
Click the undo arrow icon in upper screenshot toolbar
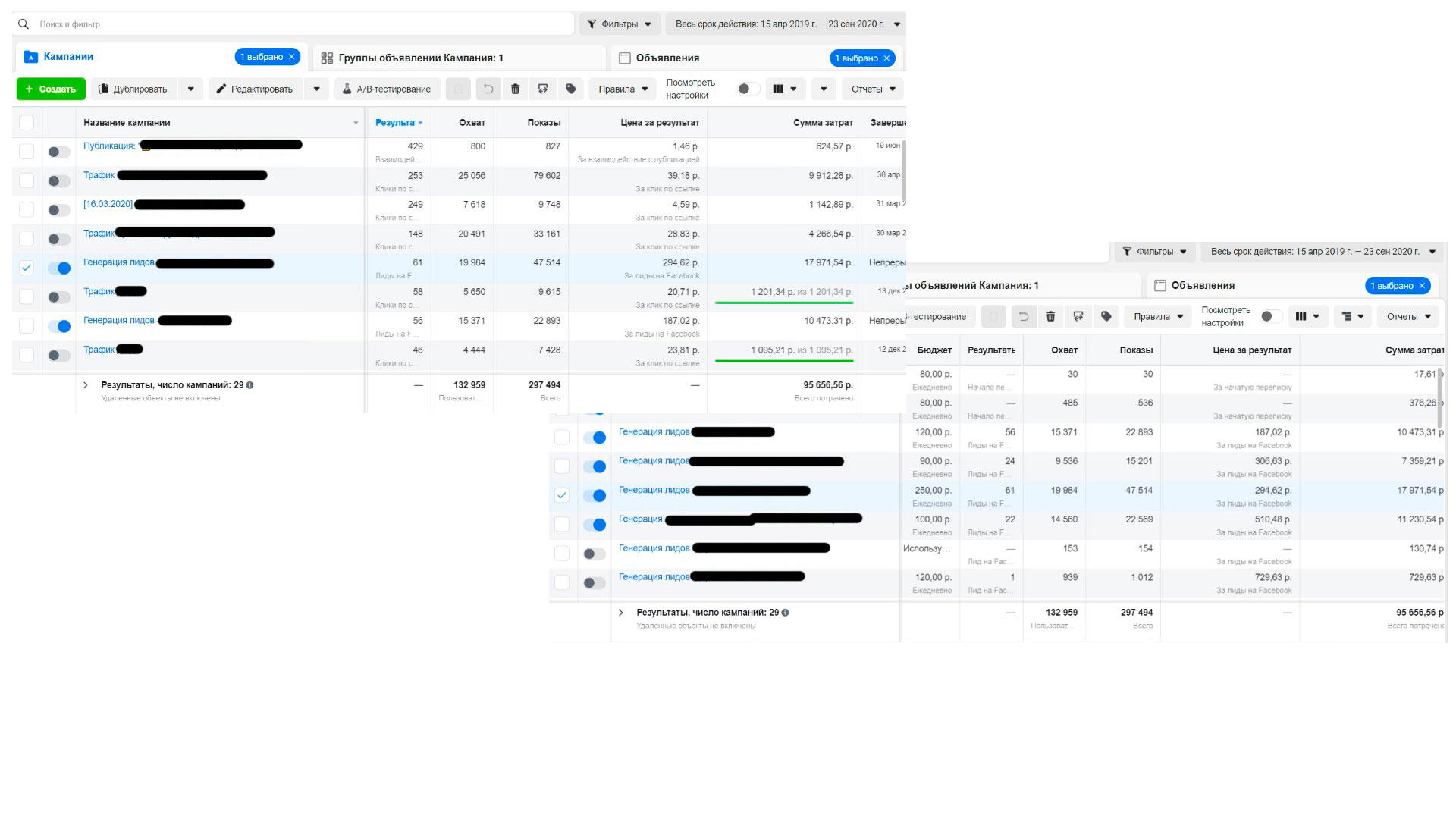(x=488, y=89)
